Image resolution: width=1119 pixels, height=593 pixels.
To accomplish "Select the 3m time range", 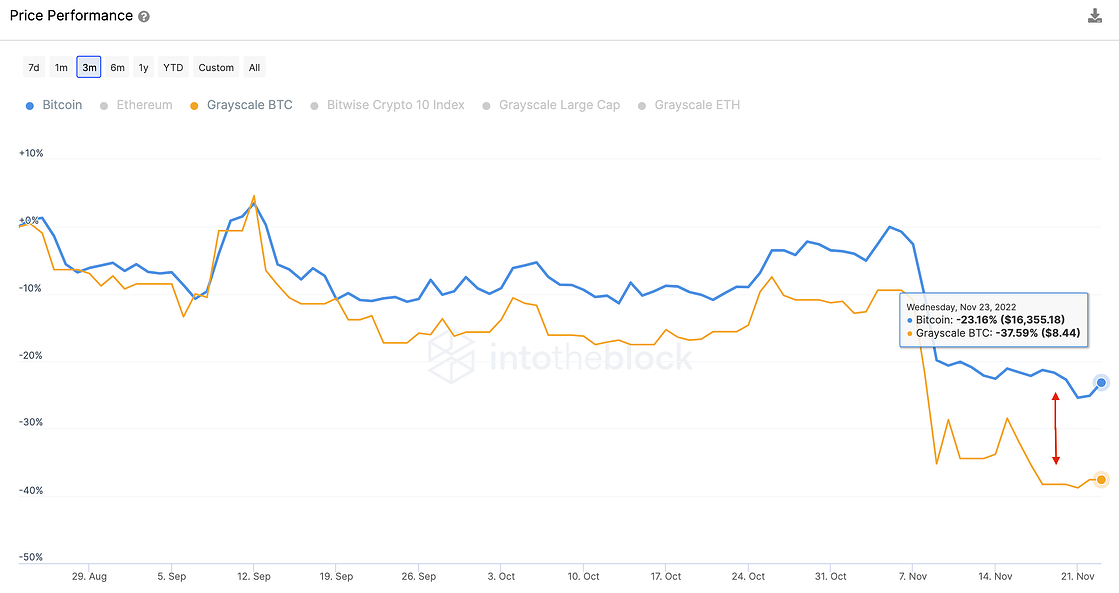I will [x=89, y=67].
